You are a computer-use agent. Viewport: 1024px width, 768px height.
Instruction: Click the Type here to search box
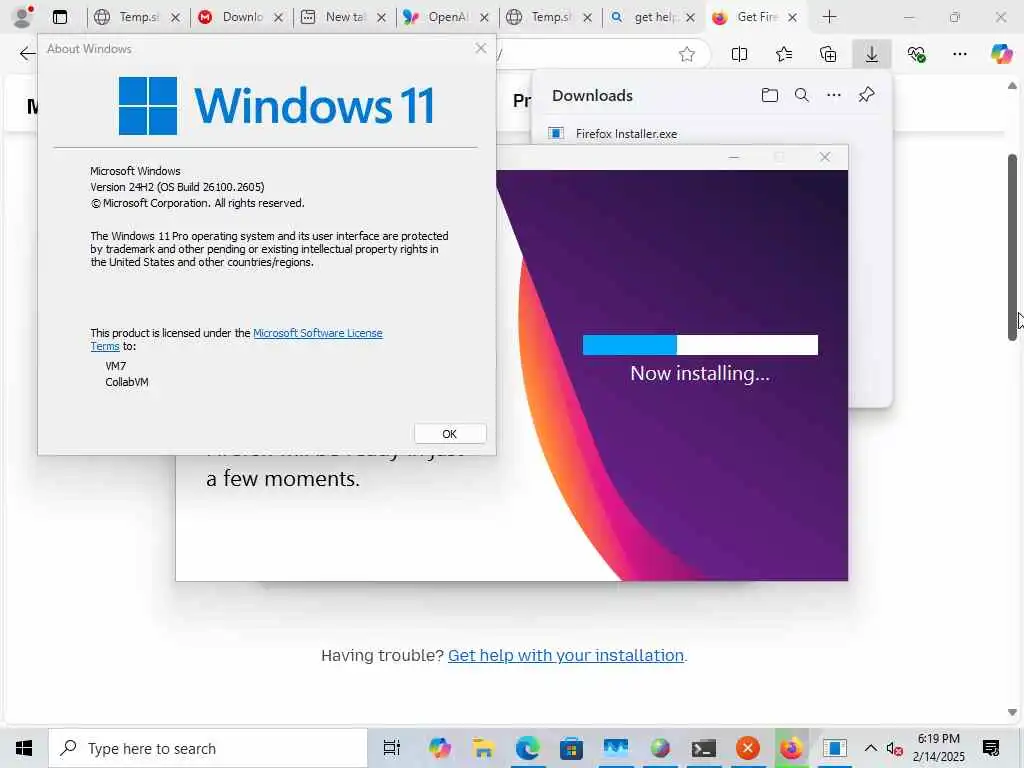click(x=208, y=748)
